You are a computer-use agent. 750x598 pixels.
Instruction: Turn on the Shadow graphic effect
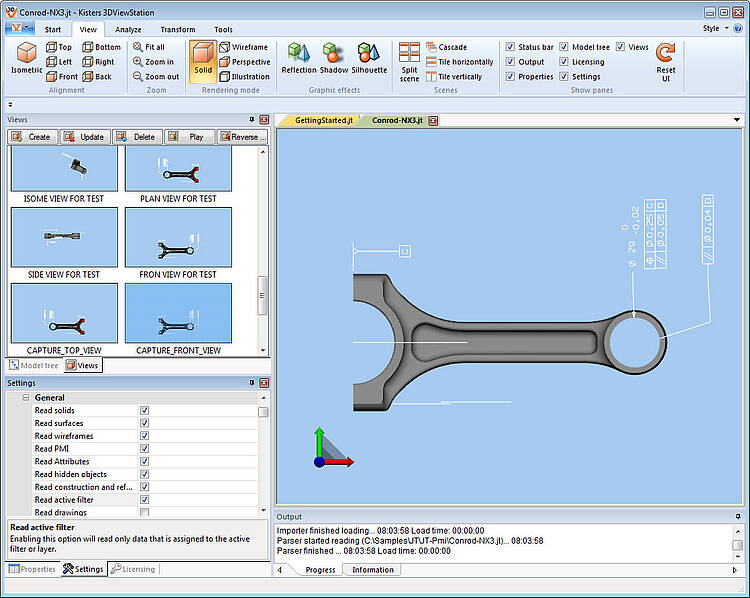pyautogui.click(x=333, y=58)
